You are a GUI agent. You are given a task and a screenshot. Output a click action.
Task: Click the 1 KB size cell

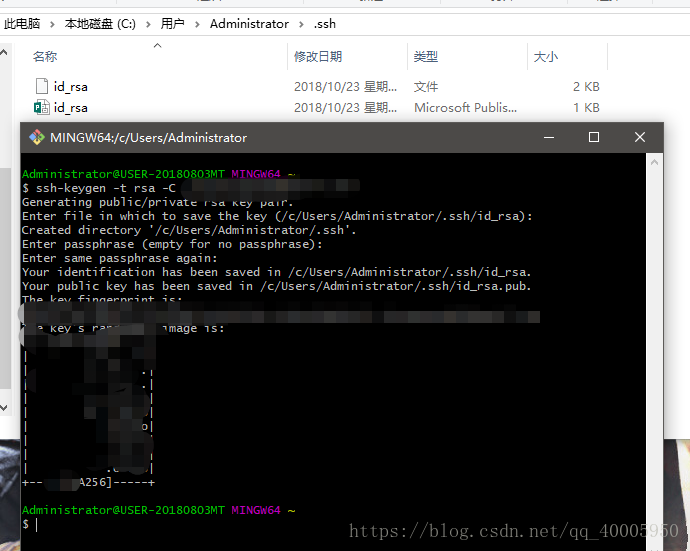click(586, 107)
